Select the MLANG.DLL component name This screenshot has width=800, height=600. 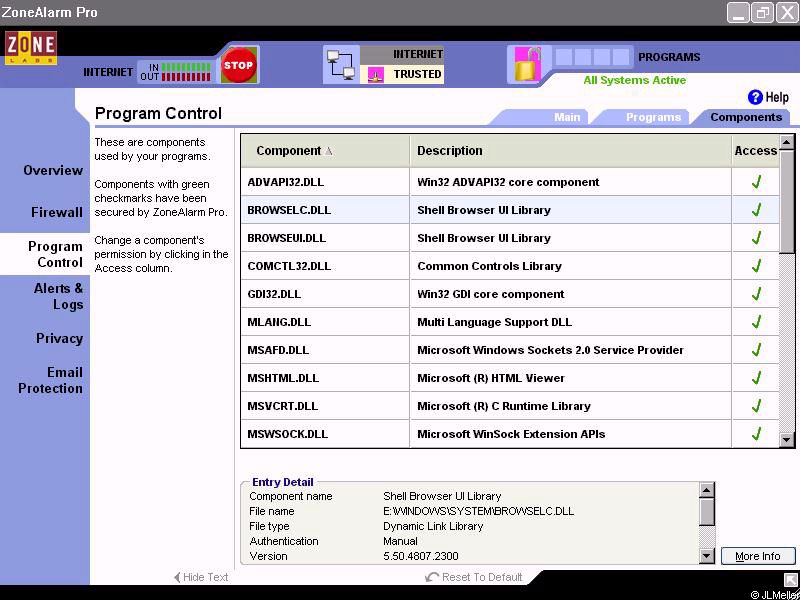(x=279, y=322)
